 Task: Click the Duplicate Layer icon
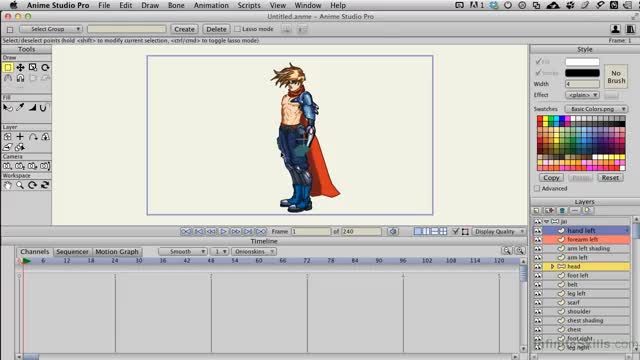tap(549, 211)
